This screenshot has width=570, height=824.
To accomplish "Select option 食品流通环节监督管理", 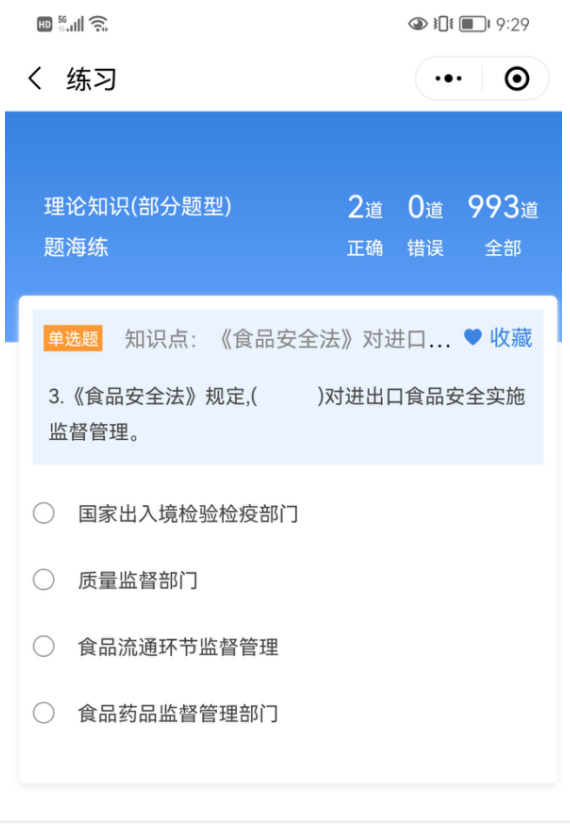I will (156, 647).
